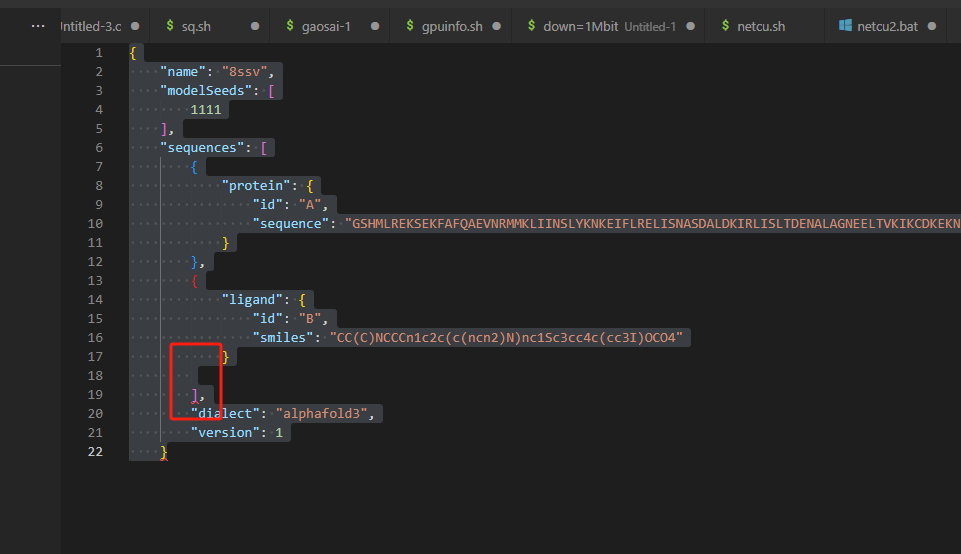The image size is (961, 554).
Task: Click the CC(C)NCCCn1c2c SMILES string value
Action: click(506, 338)
